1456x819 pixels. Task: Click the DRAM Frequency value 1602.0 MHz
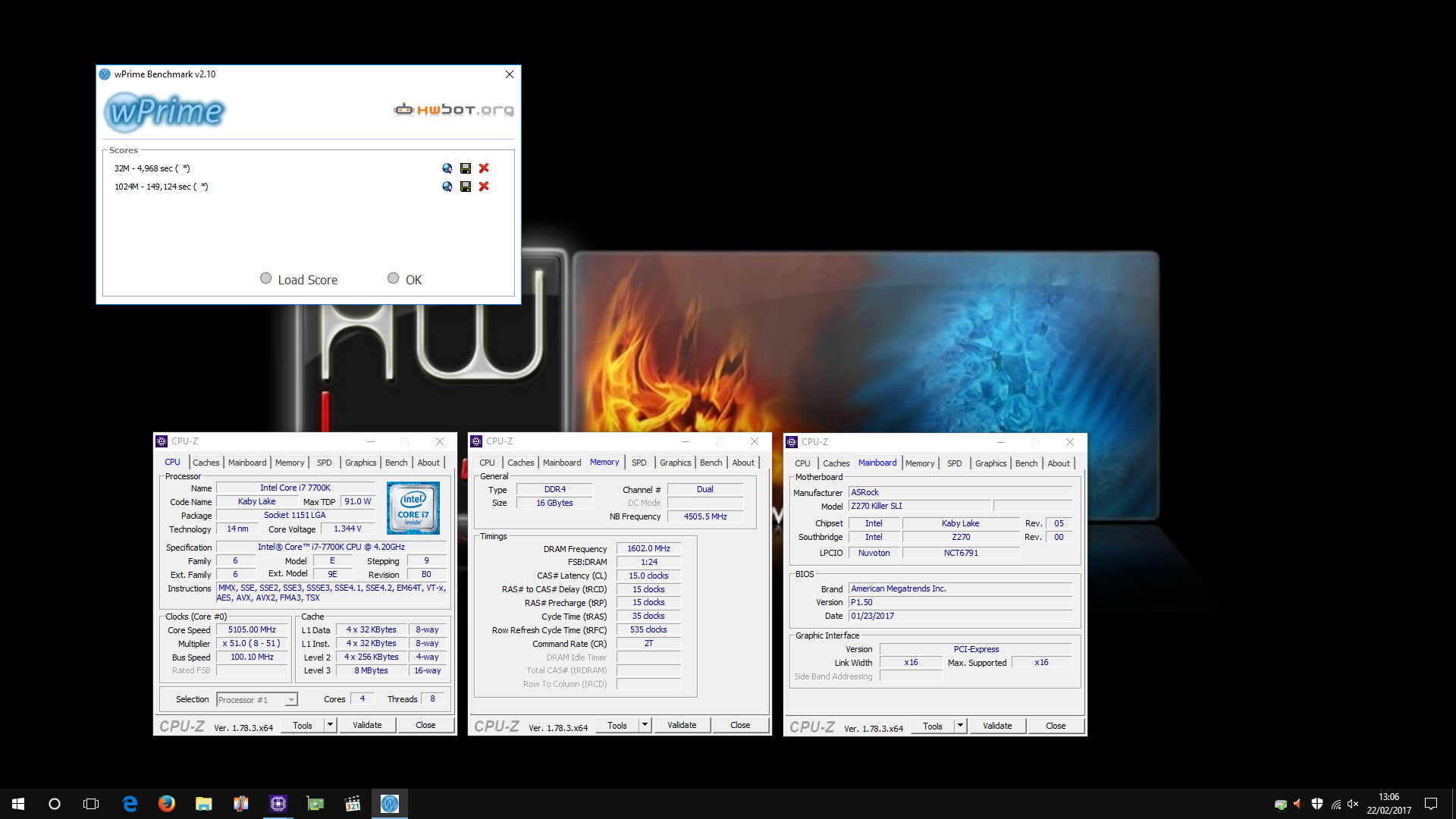(648, 548)
